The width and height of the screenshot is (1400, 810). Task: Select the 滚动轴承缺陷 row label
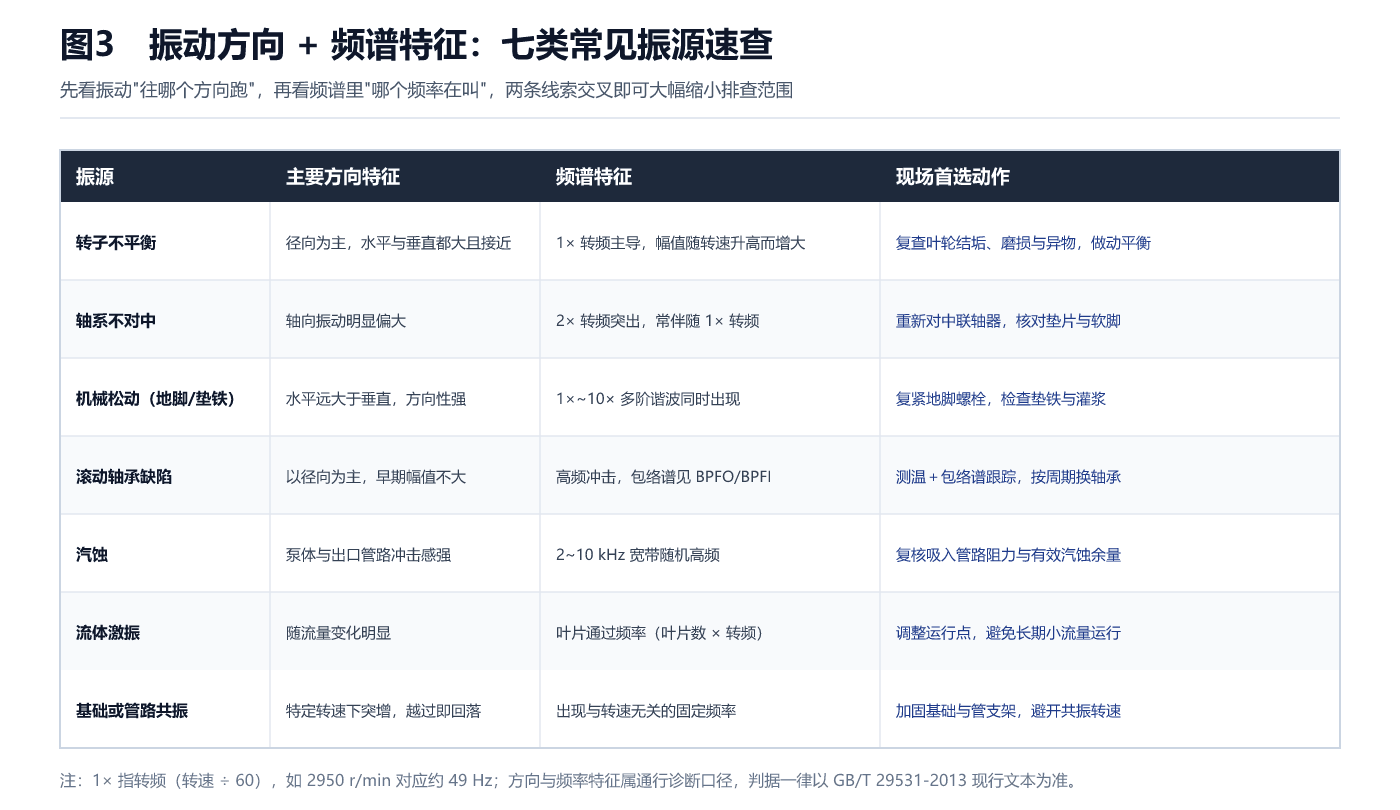pyautogui.click(x=124, y=477)
